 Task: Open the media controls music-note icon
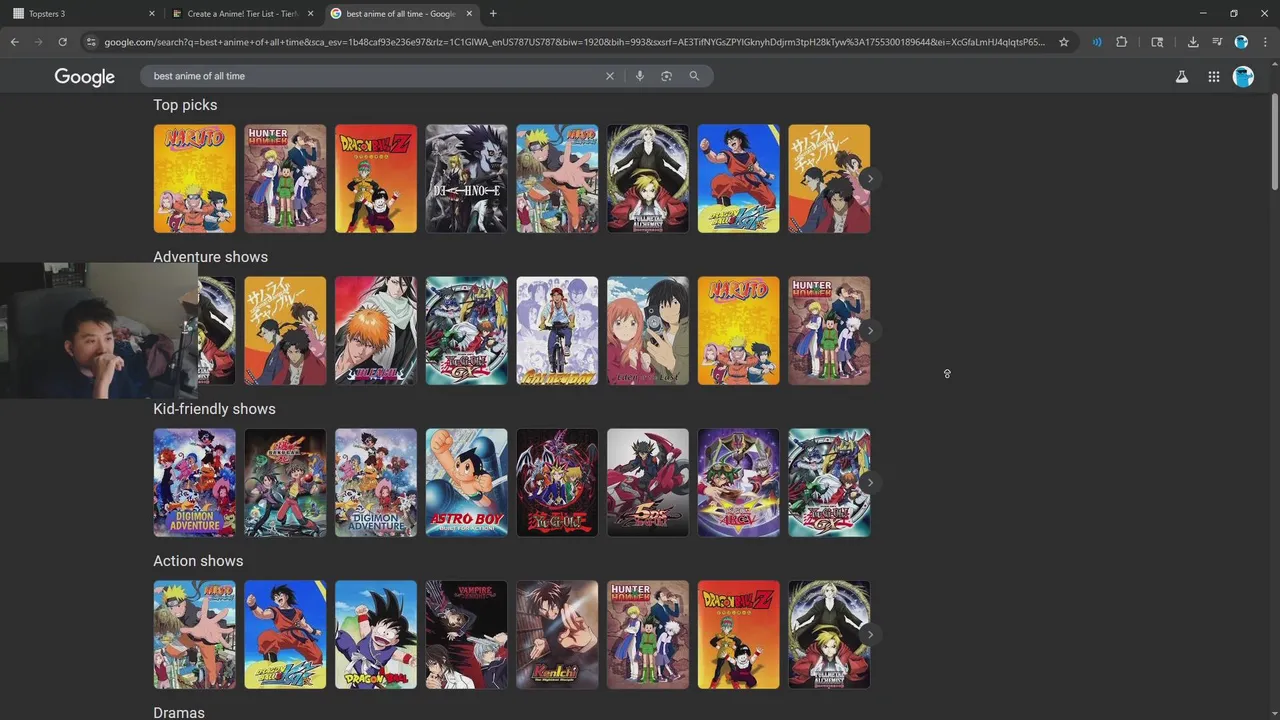pos(1217,42)
